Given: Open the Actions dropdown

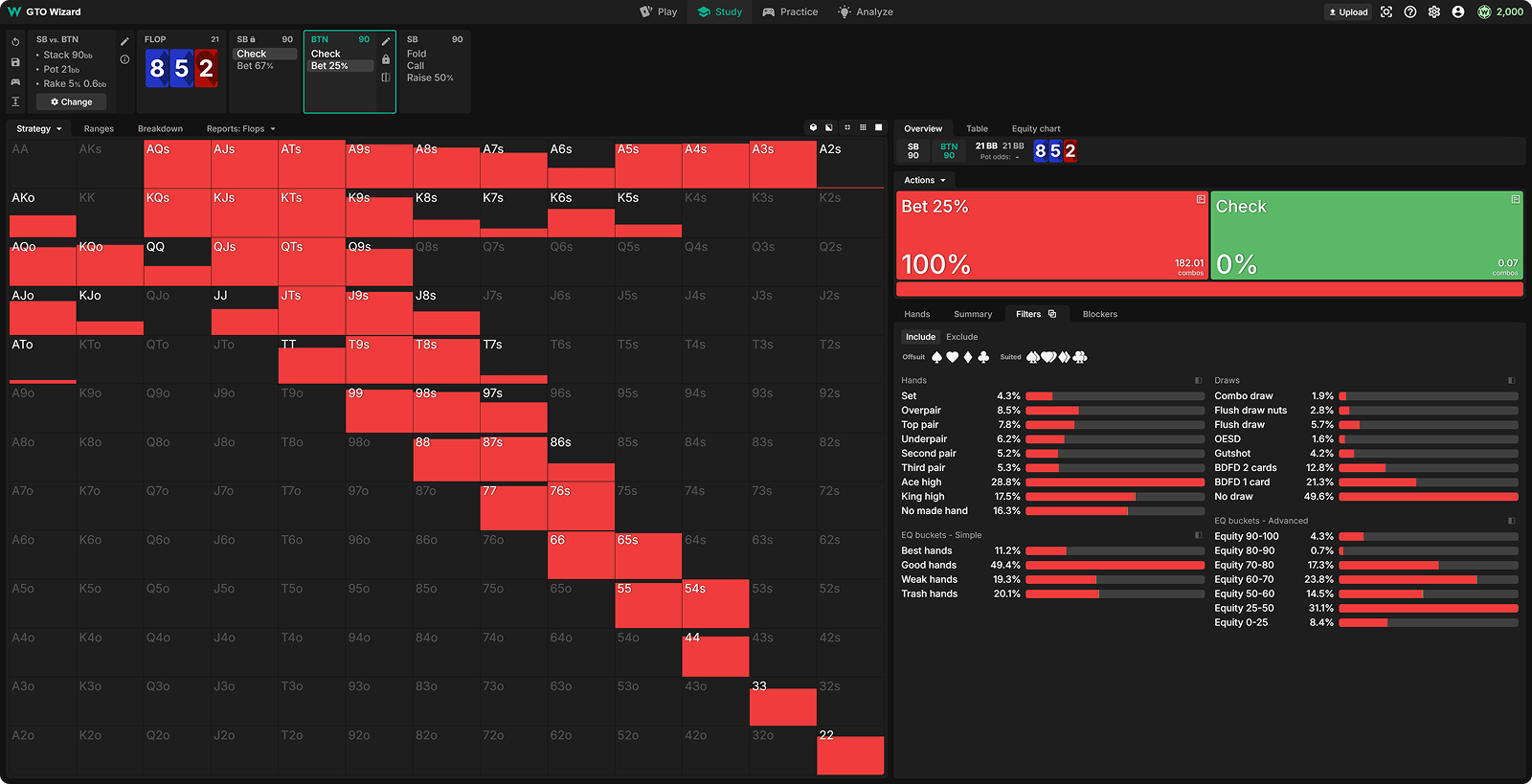Looking at the screenshot, I should tap(925, 180).
